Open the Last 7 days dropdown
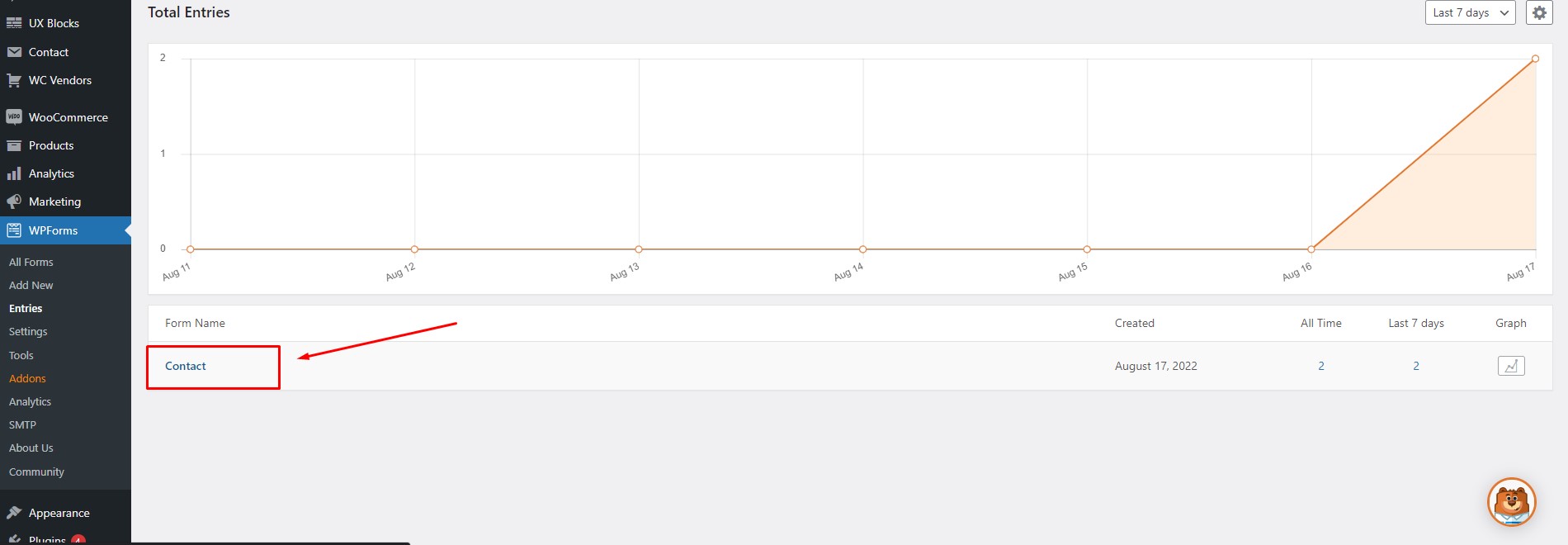The height and width of the screenshot is (545, 1568). point(1471,12)
